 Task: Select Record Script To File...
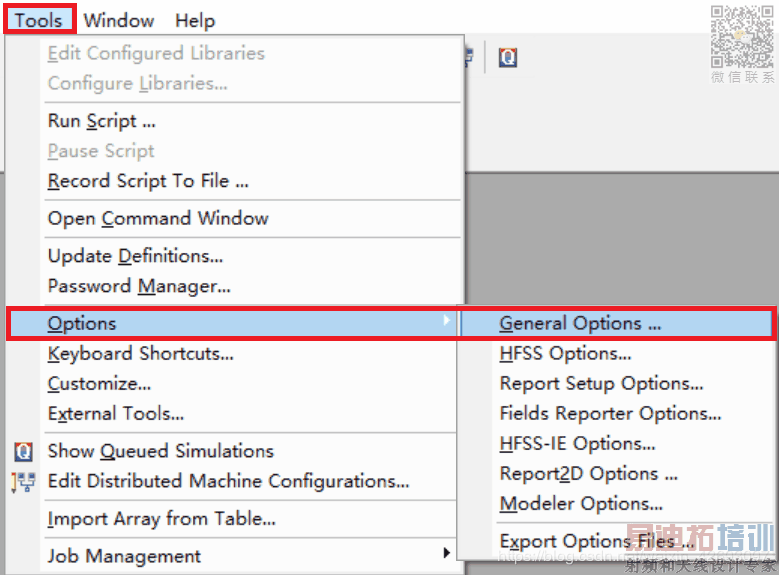click(x=148, y=181)
